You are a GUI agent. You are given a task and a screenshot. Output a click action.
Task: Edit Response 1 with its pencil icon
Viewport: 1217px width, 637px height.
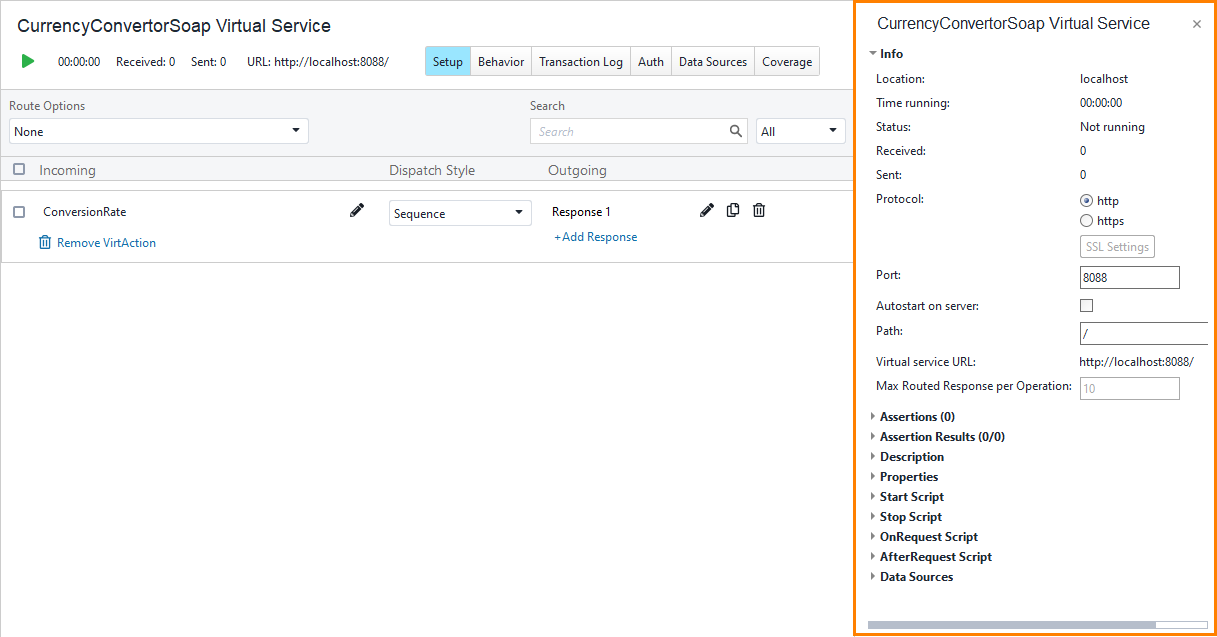707,210
